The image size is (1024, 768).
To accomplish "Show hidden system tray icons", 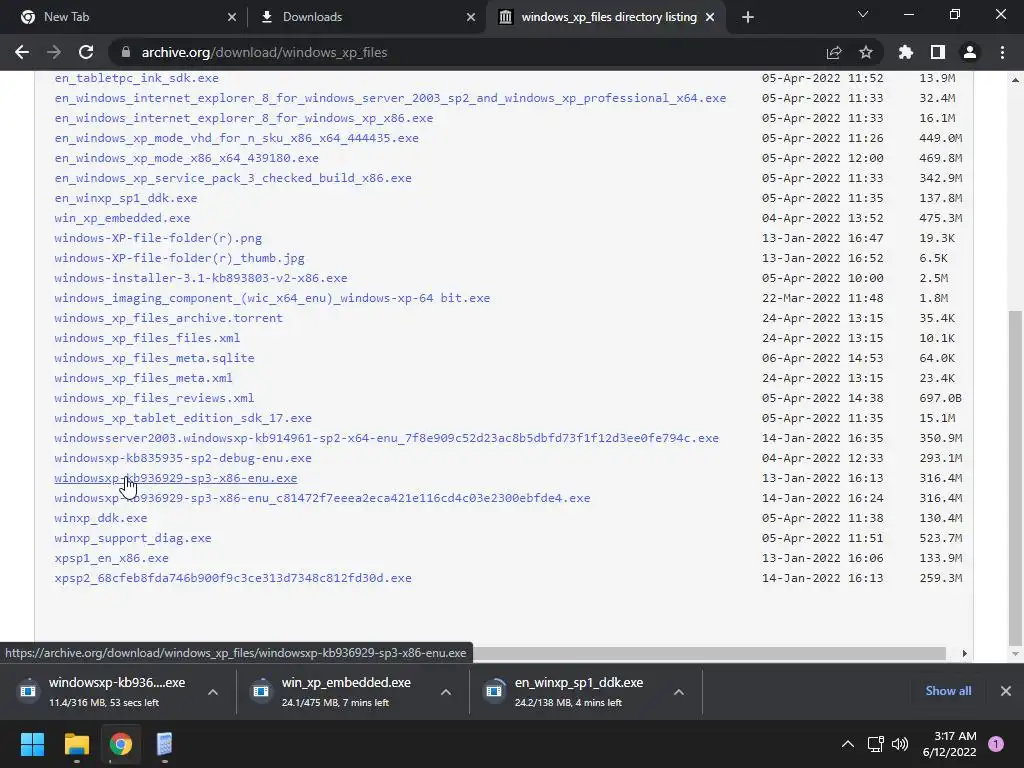I will [x=848, y=744].
